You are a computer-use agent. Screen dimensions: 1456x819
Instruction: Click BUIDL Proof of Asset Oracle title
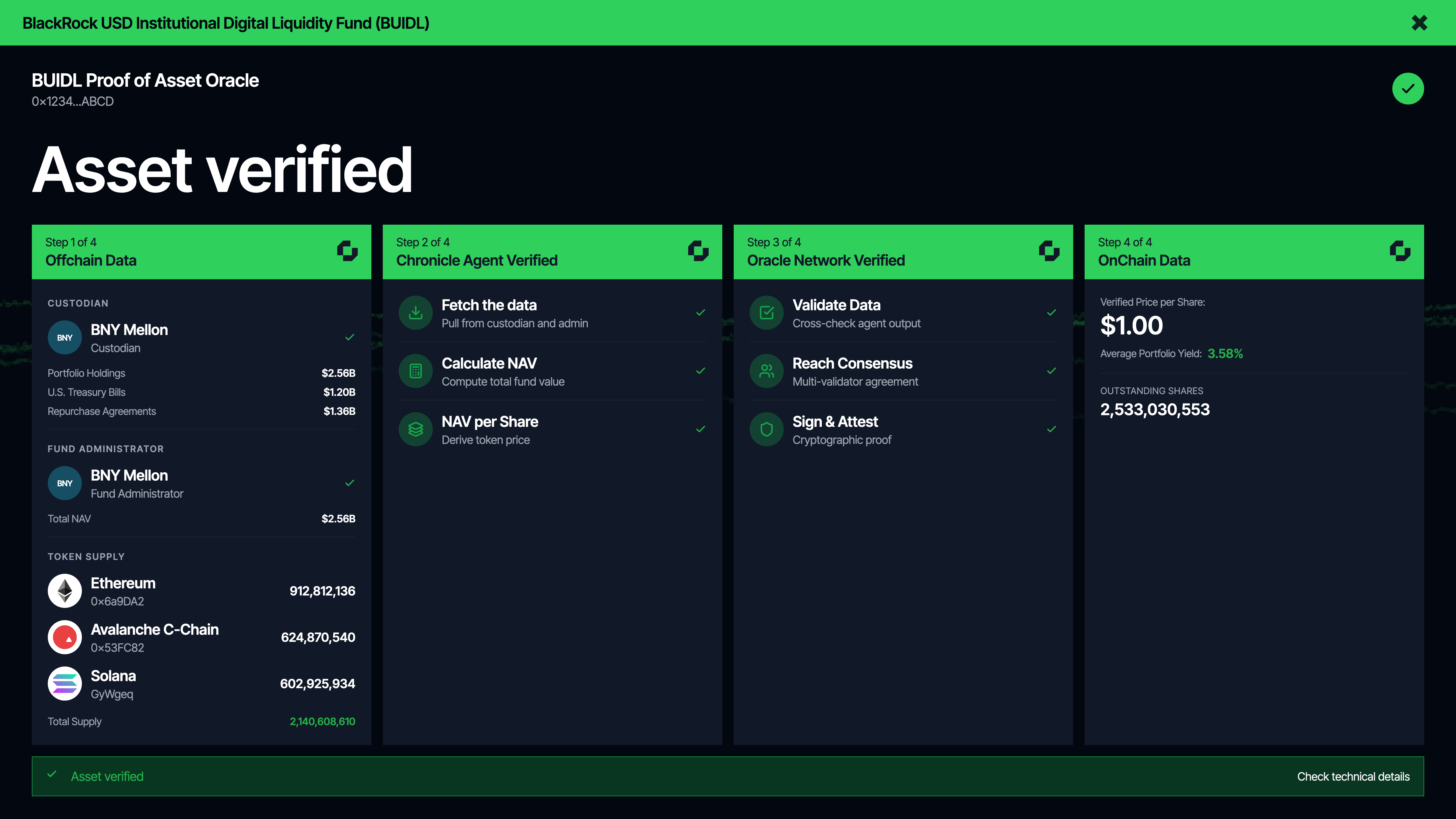pos(145,80)
